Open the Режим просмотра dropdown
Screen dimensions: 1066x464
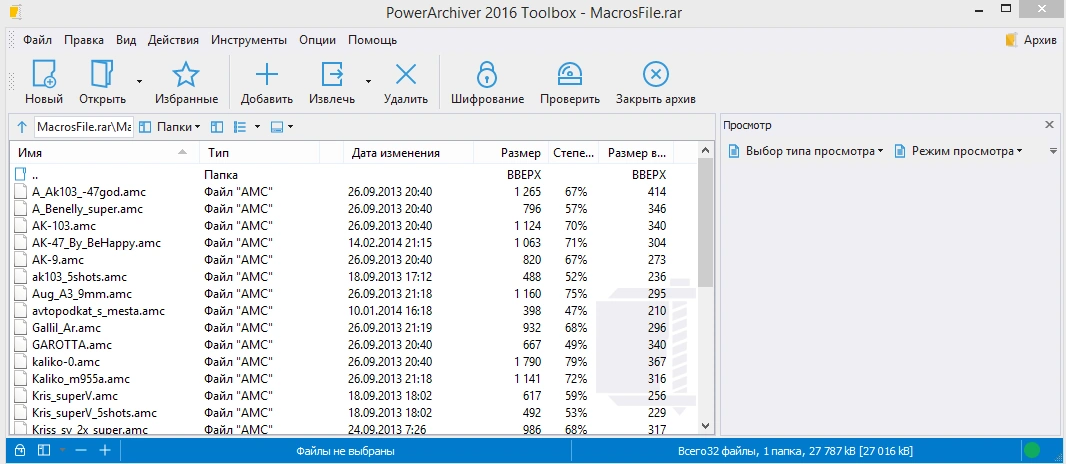pos(1019,151)
